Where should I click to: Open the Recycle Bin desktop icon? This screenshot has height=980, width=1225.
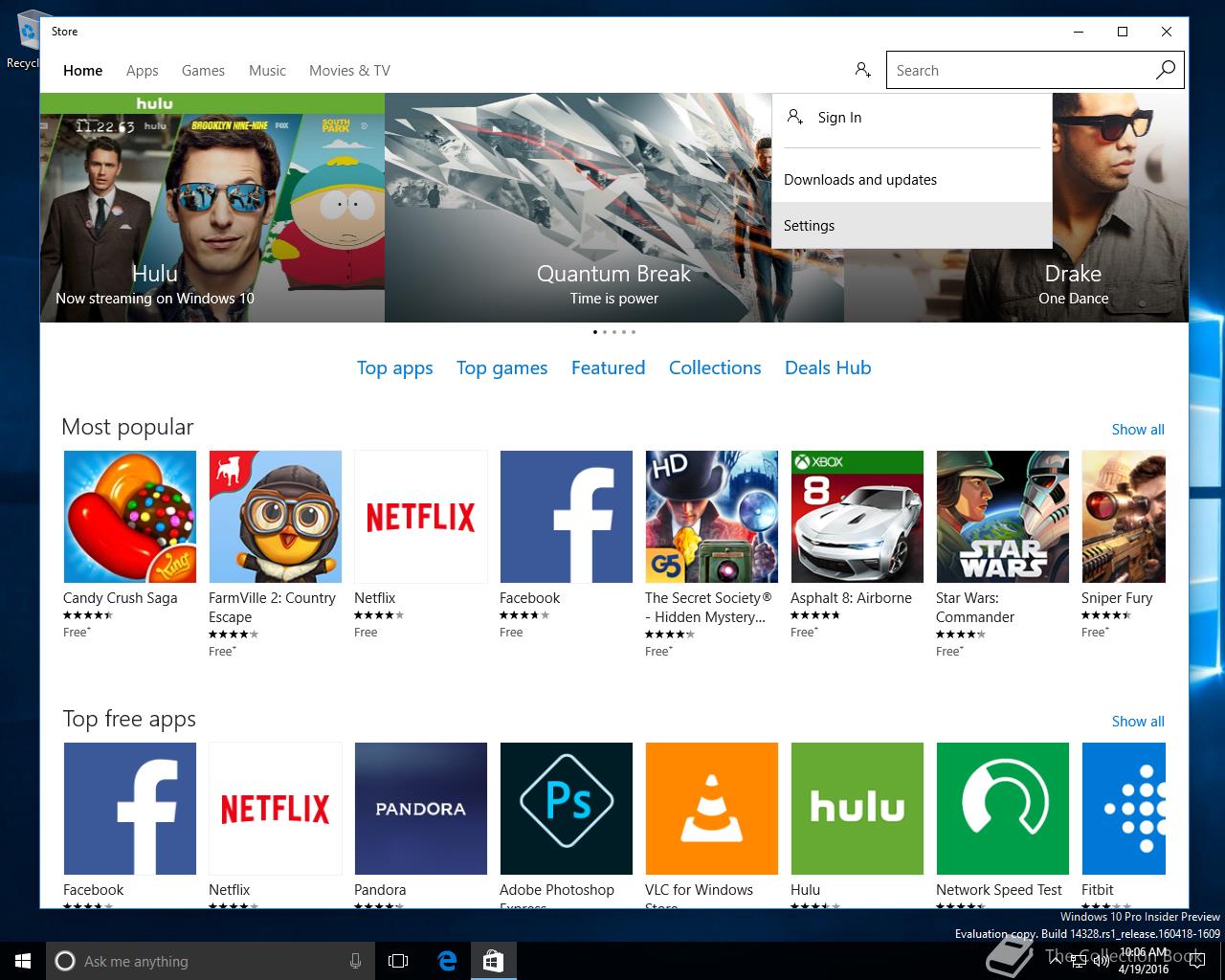click(x=27, y=38)
